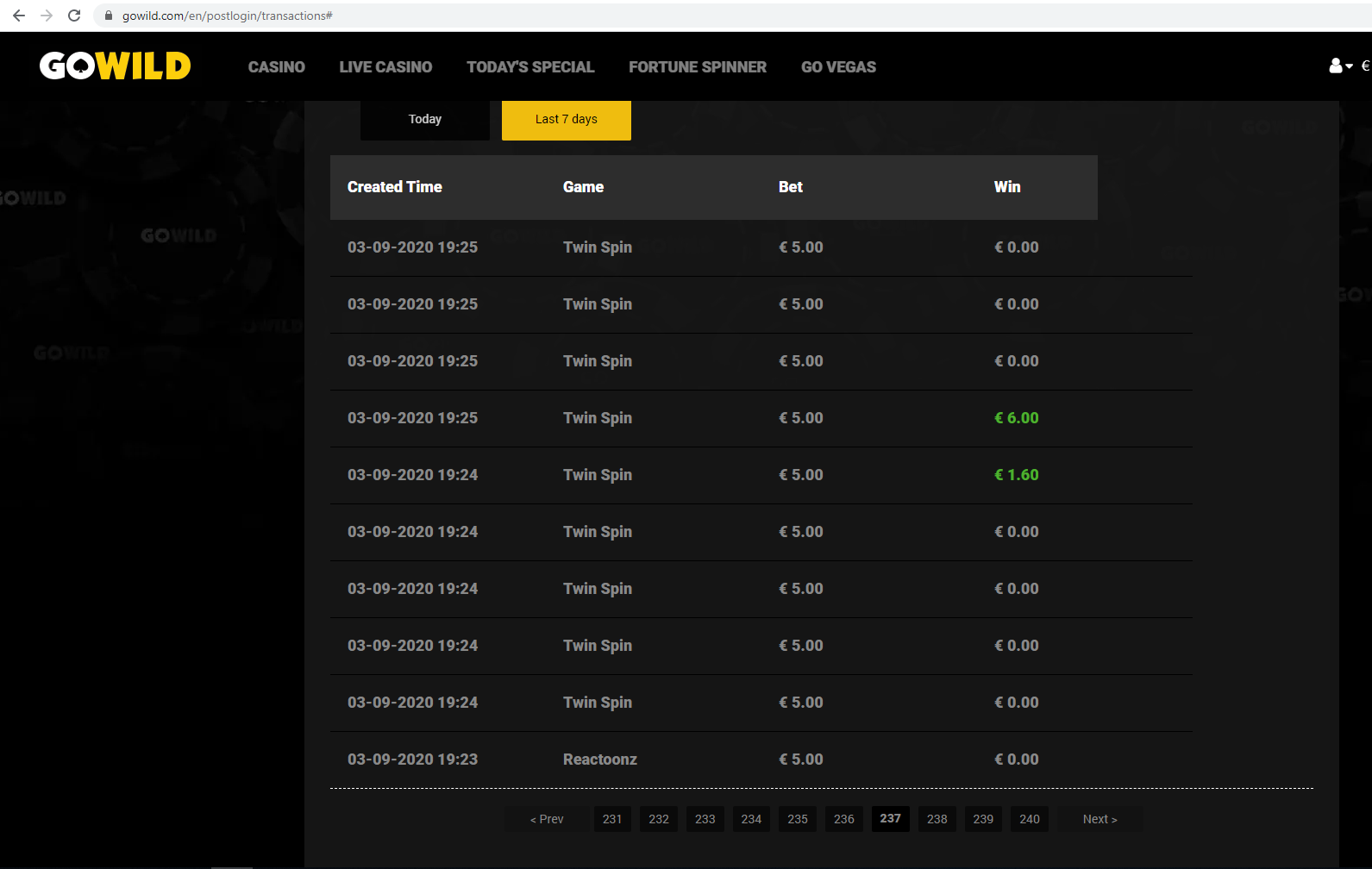The height and width of the screenshot is (869, 1372).
Task: Click the timestamp in the € 1.60 win row
Action: point(412,475)
